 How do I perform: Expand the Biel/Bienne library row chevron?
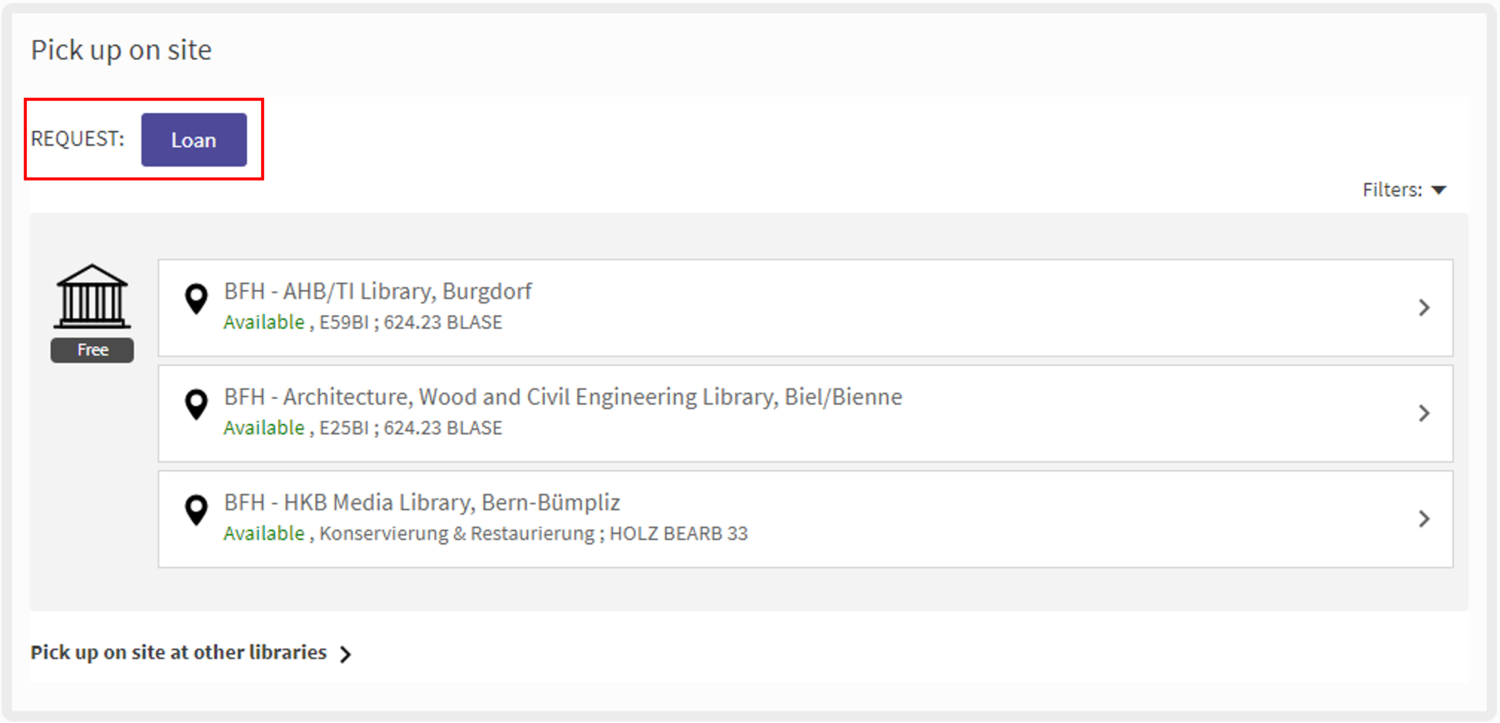tap(1425, 413)
